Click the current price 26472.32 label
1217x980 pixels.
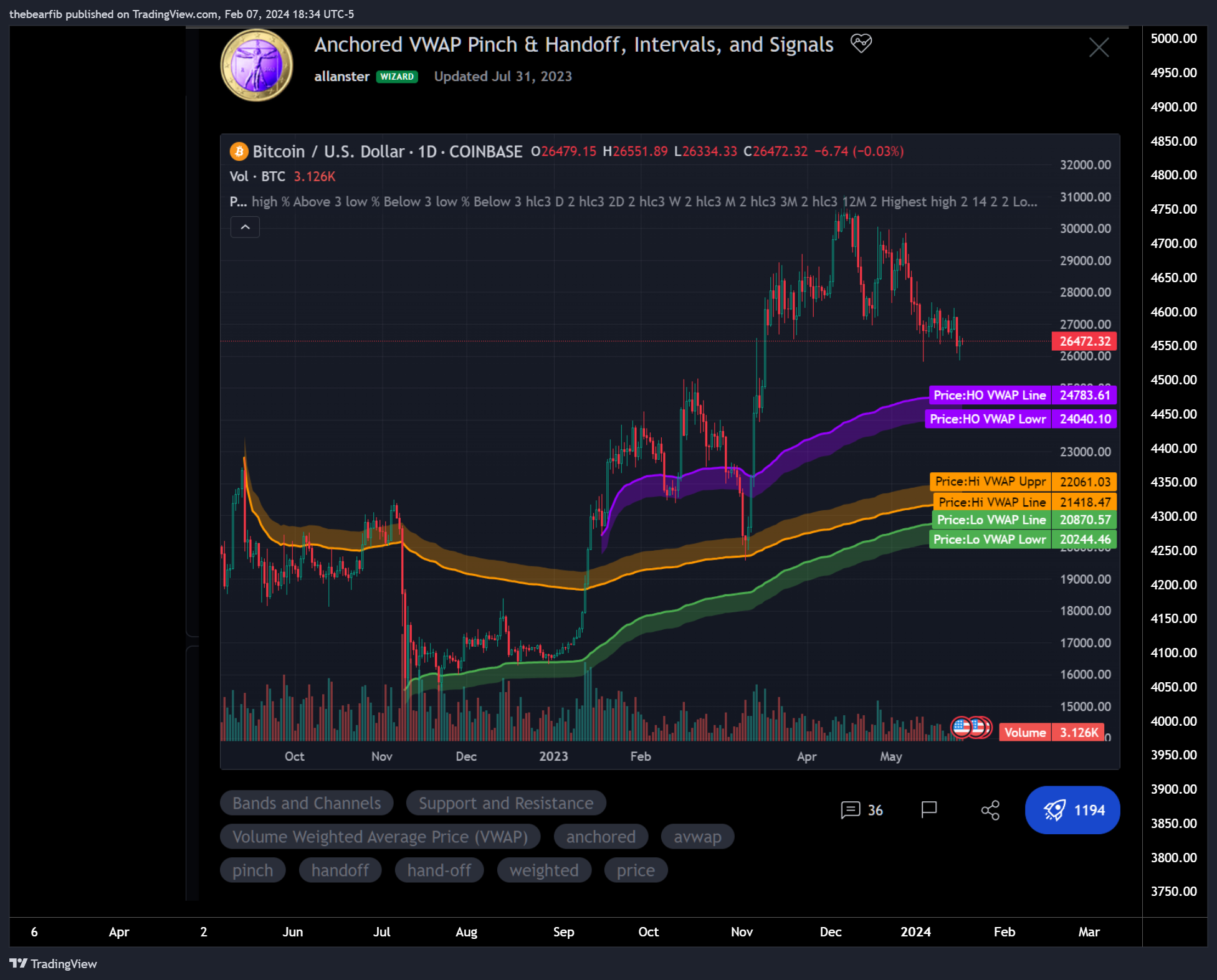pos(1084,341)
